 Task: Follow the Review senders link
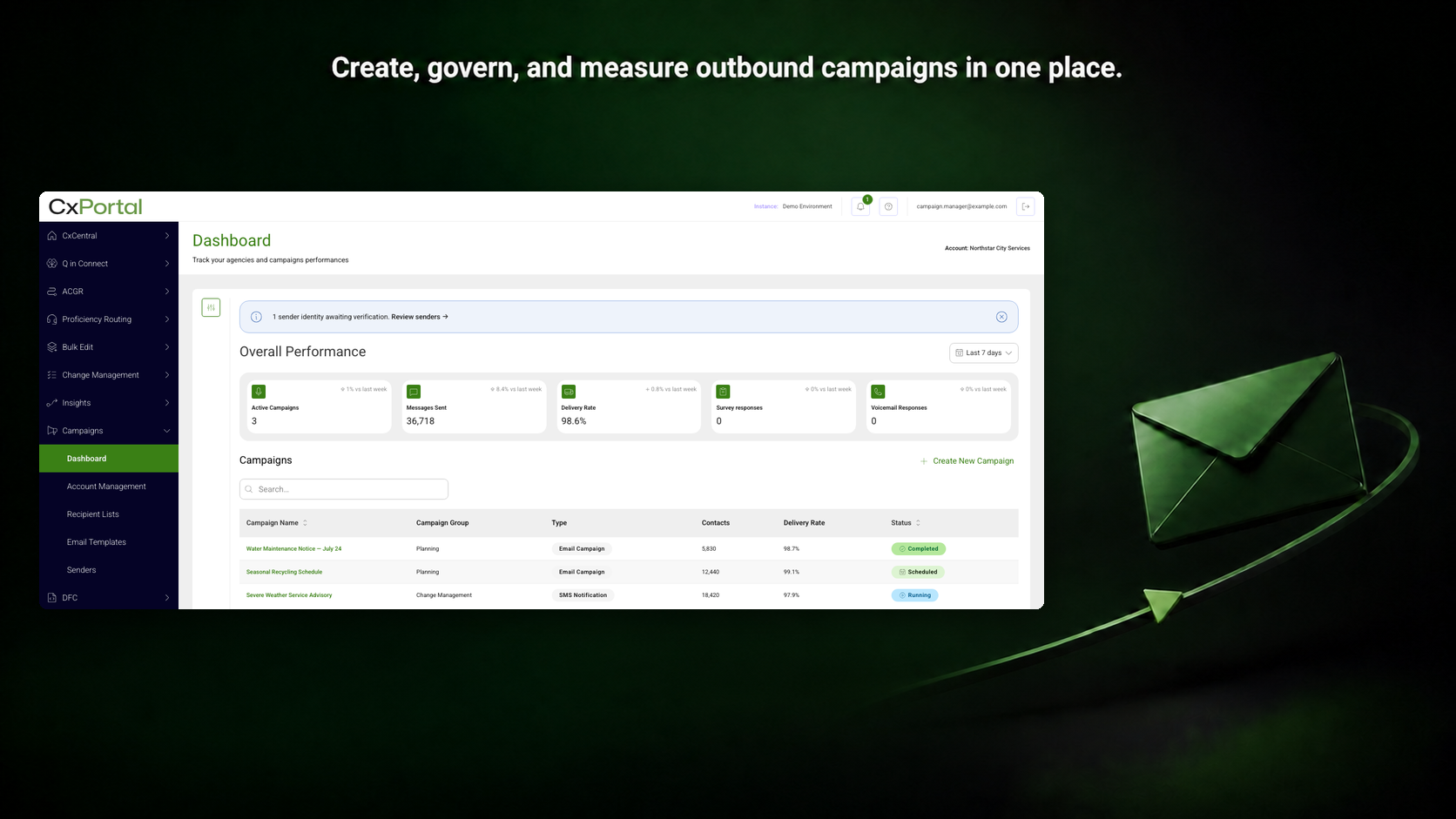point(420,317)
